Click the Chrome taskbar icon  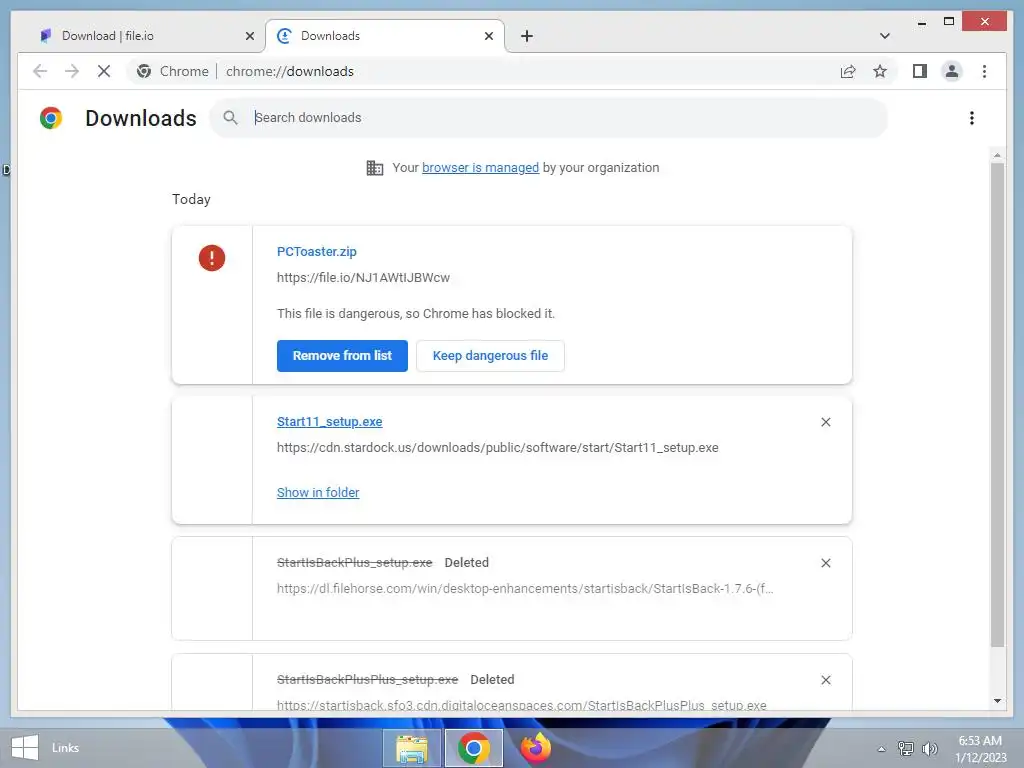pos(473,748)
